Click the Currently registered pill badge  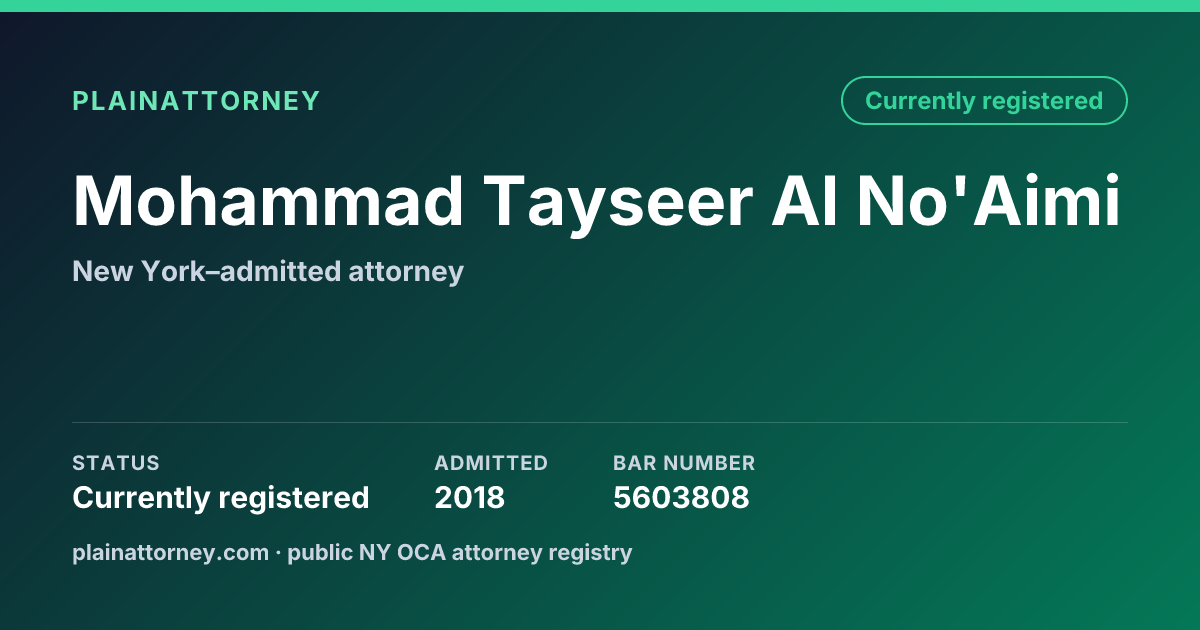tap(984, 101)
